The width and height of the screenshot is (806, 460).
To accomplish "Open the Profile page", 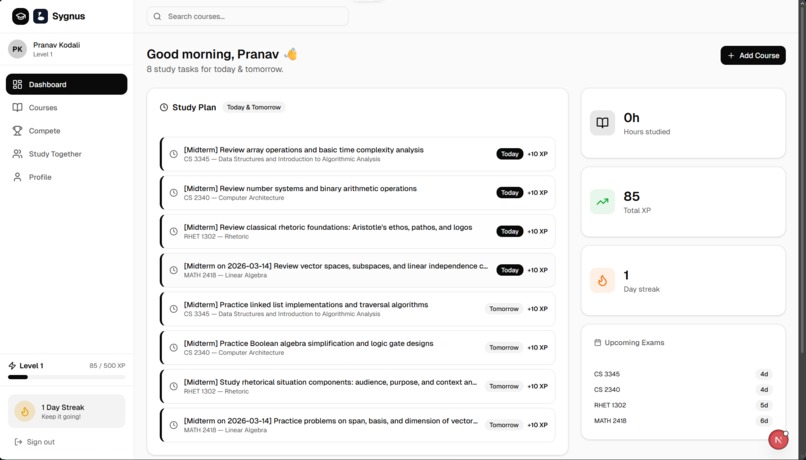I will tap(66, 177).
